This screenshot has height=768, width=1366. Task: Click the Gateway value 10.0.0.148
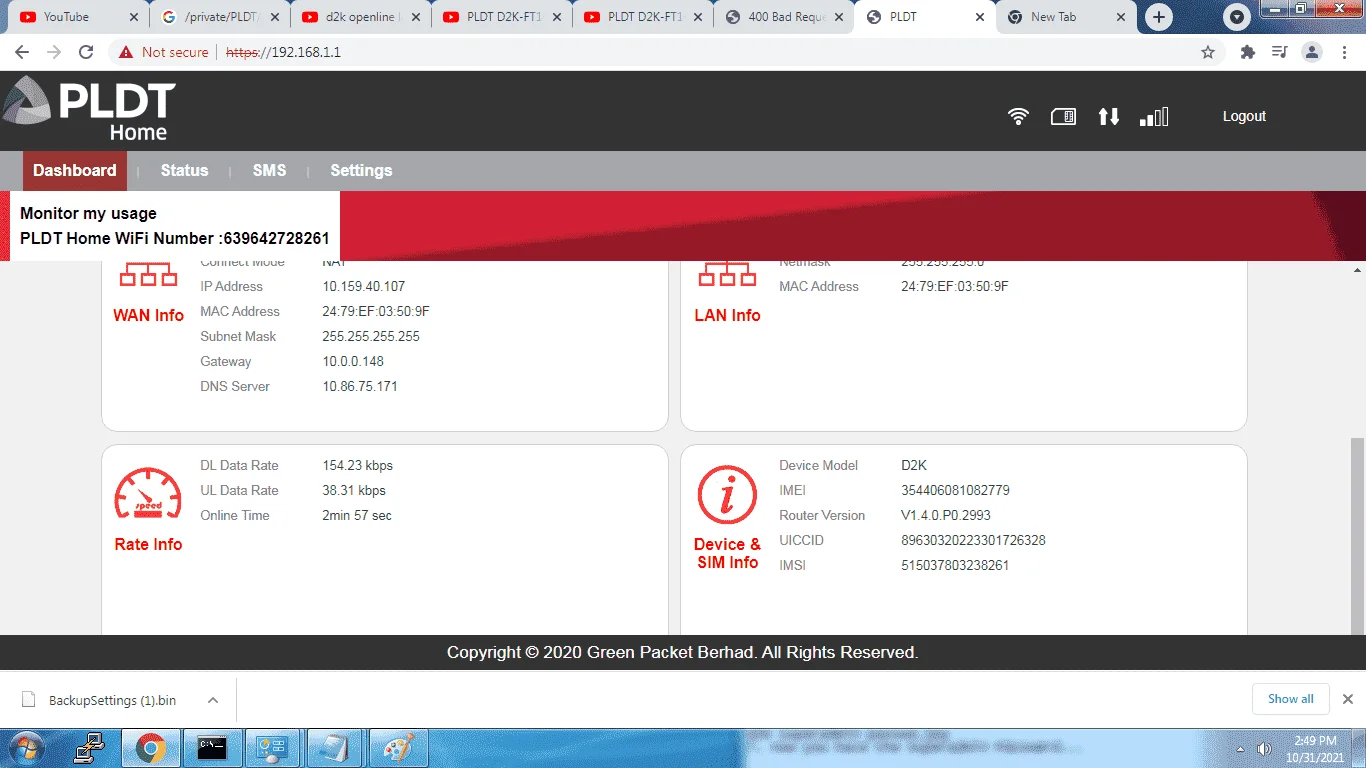click(353, 361)
